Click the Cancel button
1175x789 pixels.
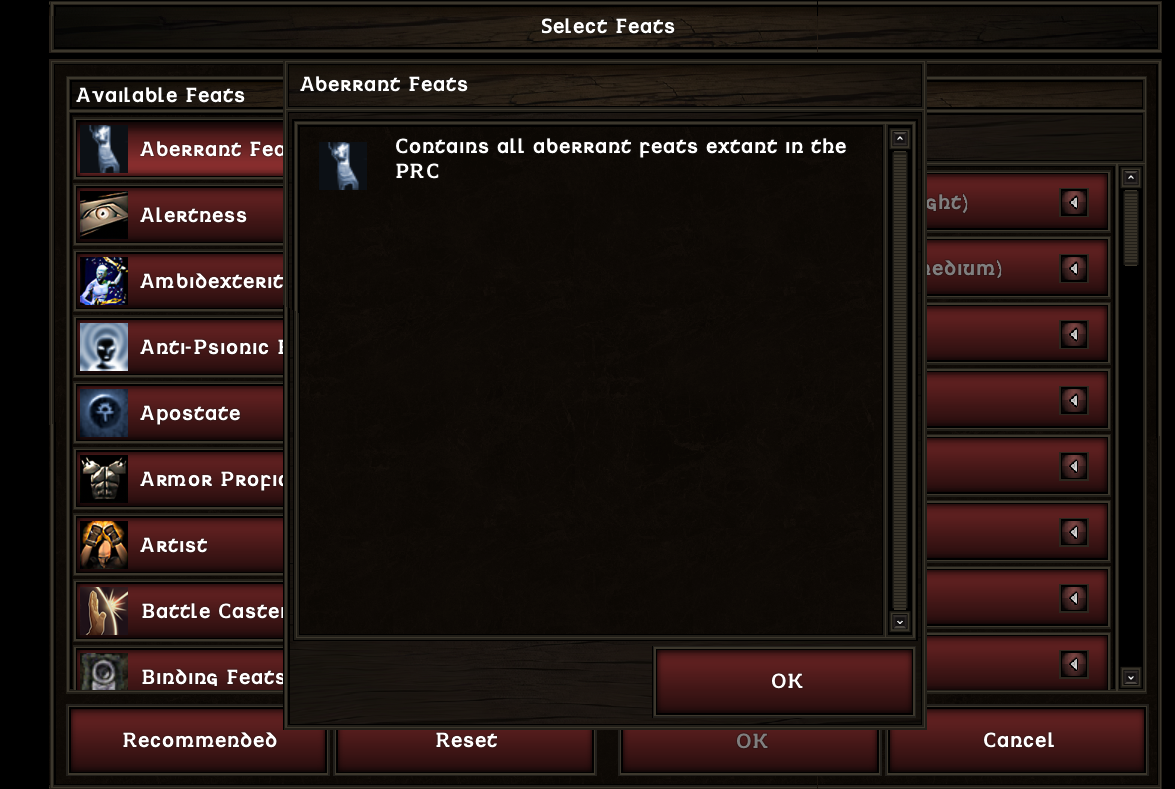point(1018,740)
